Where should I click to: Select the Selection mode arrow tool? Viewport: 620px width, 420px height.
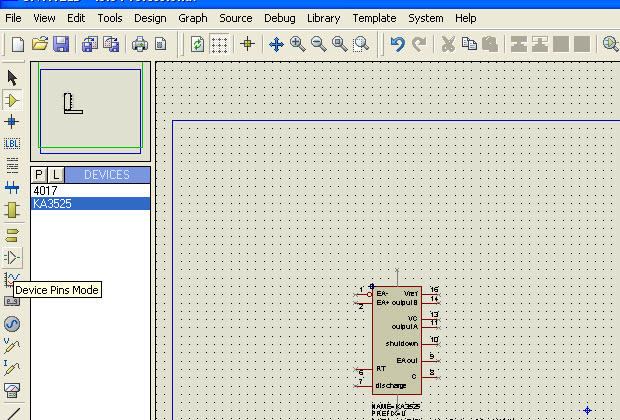click(x=13, y=78)
